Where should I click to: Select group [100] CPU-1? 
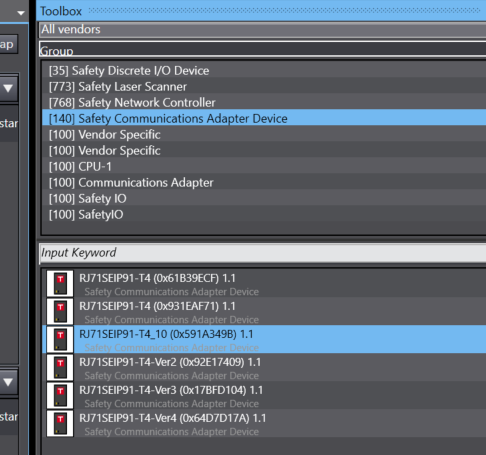pyautogui.click(x=264, y=166)
